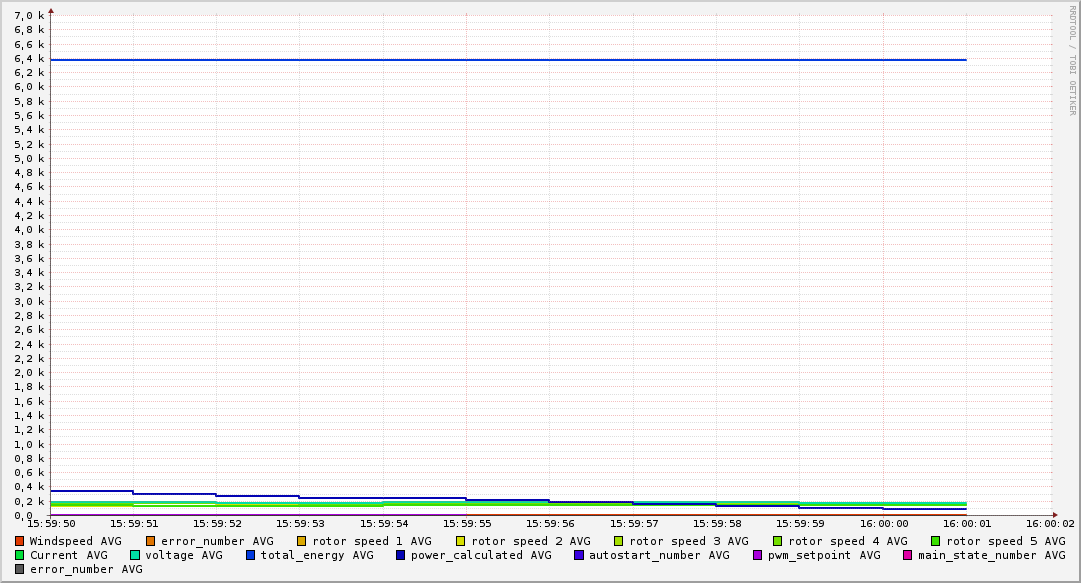Click the green rotor speed 5 AVG swatch

coord(936,541)
